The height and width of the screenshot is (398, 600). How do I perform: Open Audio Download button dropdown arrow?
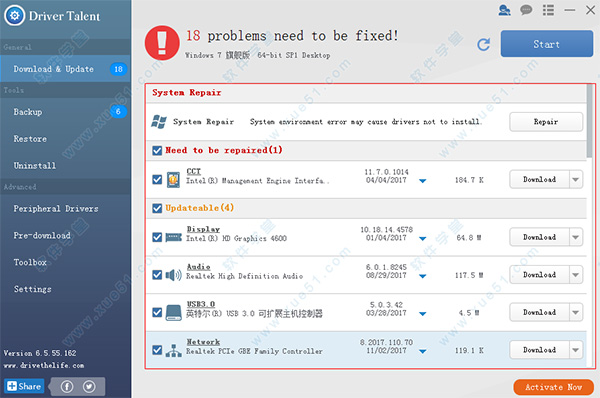click(576, 275)
